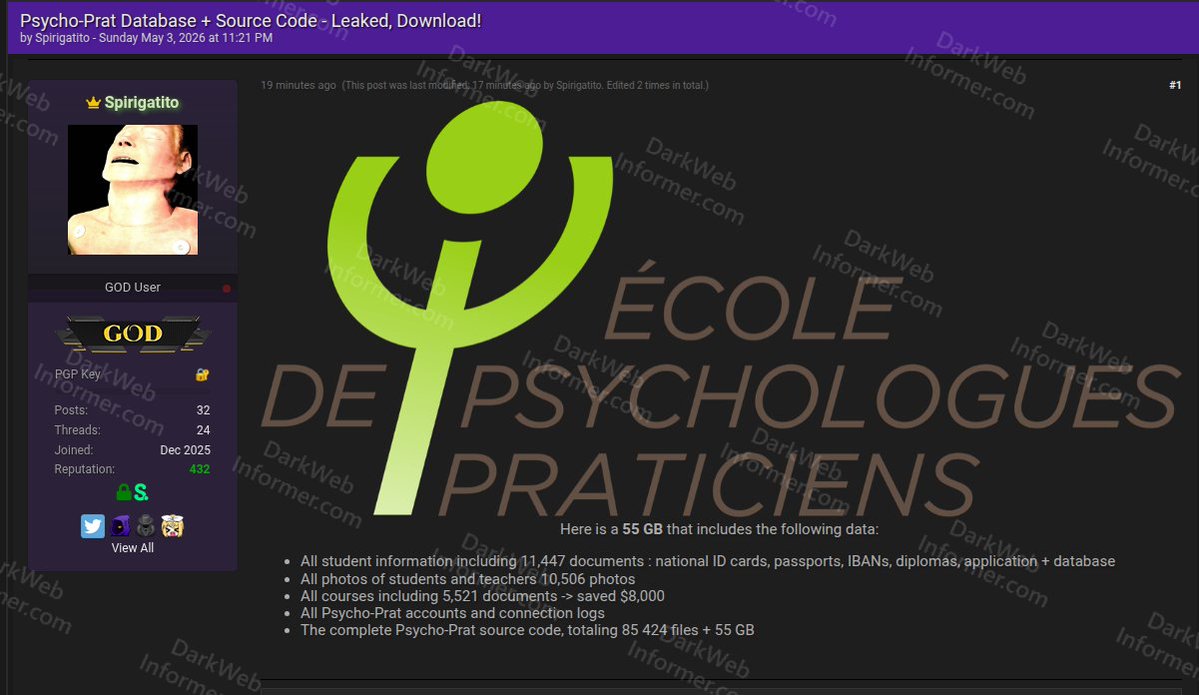This screenshot has width=1199, height=695.
Task: Click the green padlock icon under Reputation
Action: [x=123, y=492]
